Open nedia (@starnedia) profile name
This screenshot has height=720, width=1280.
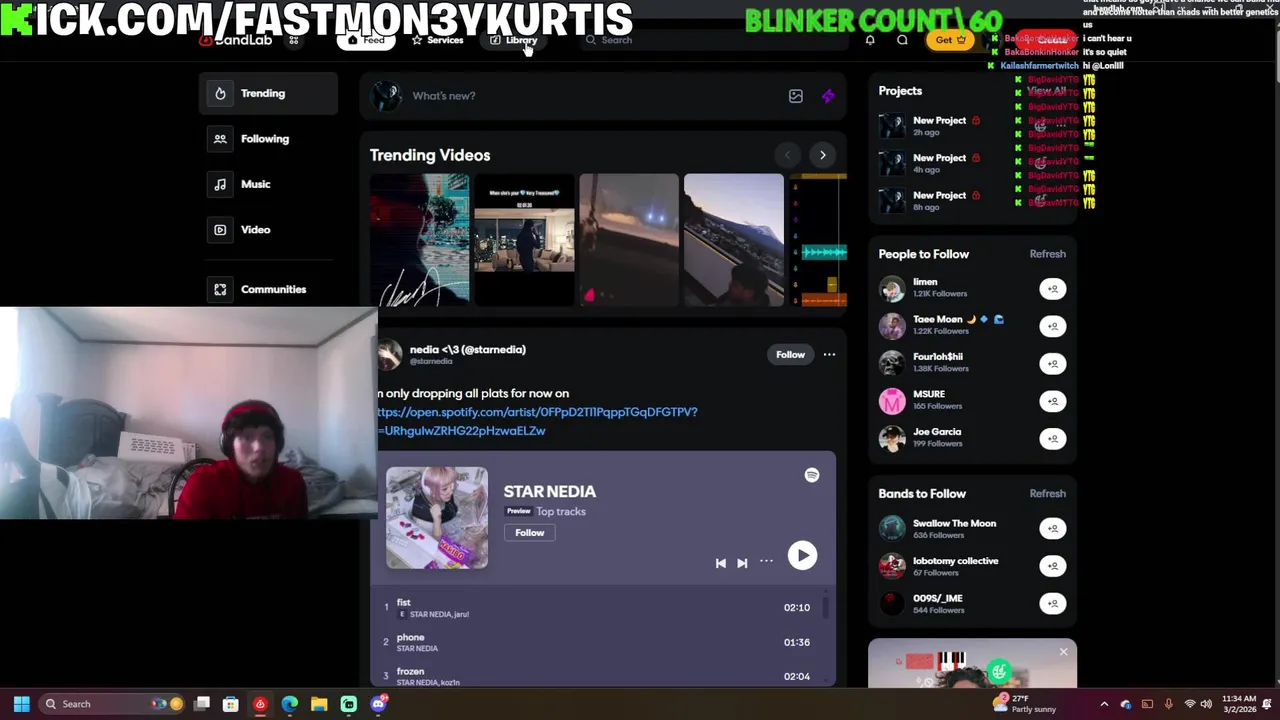coord(467,349)
